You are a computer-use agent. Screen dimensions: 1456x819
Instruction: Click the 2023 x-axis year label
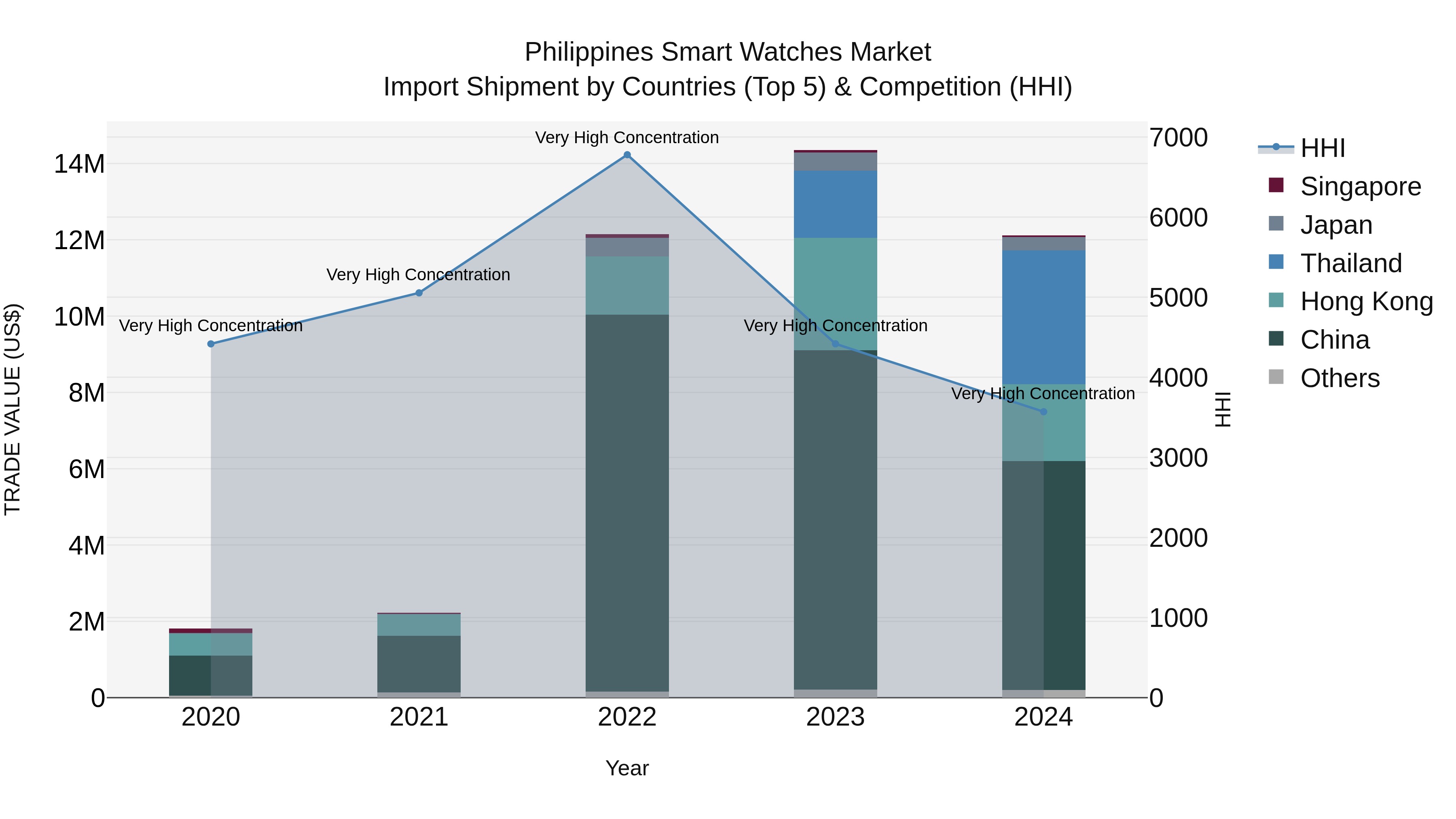click(836, 717)
